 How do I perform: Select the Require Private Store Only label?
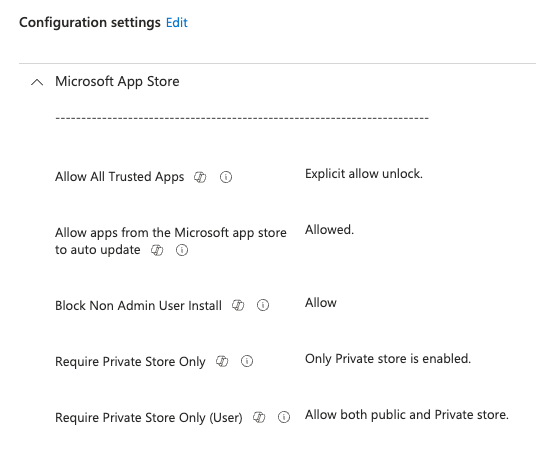coord(130,362)
